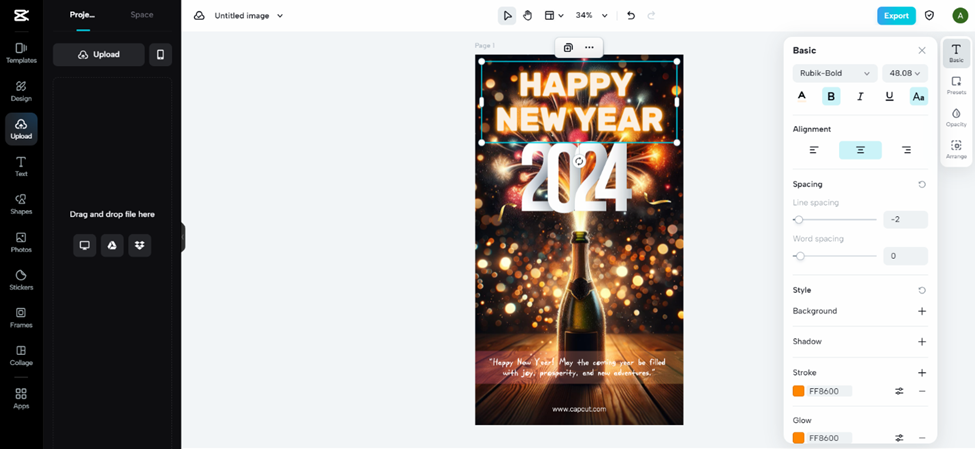This screenshot has height=449, width=975.
Task: Open the Text sidebar panel
Action: [21, 167]
